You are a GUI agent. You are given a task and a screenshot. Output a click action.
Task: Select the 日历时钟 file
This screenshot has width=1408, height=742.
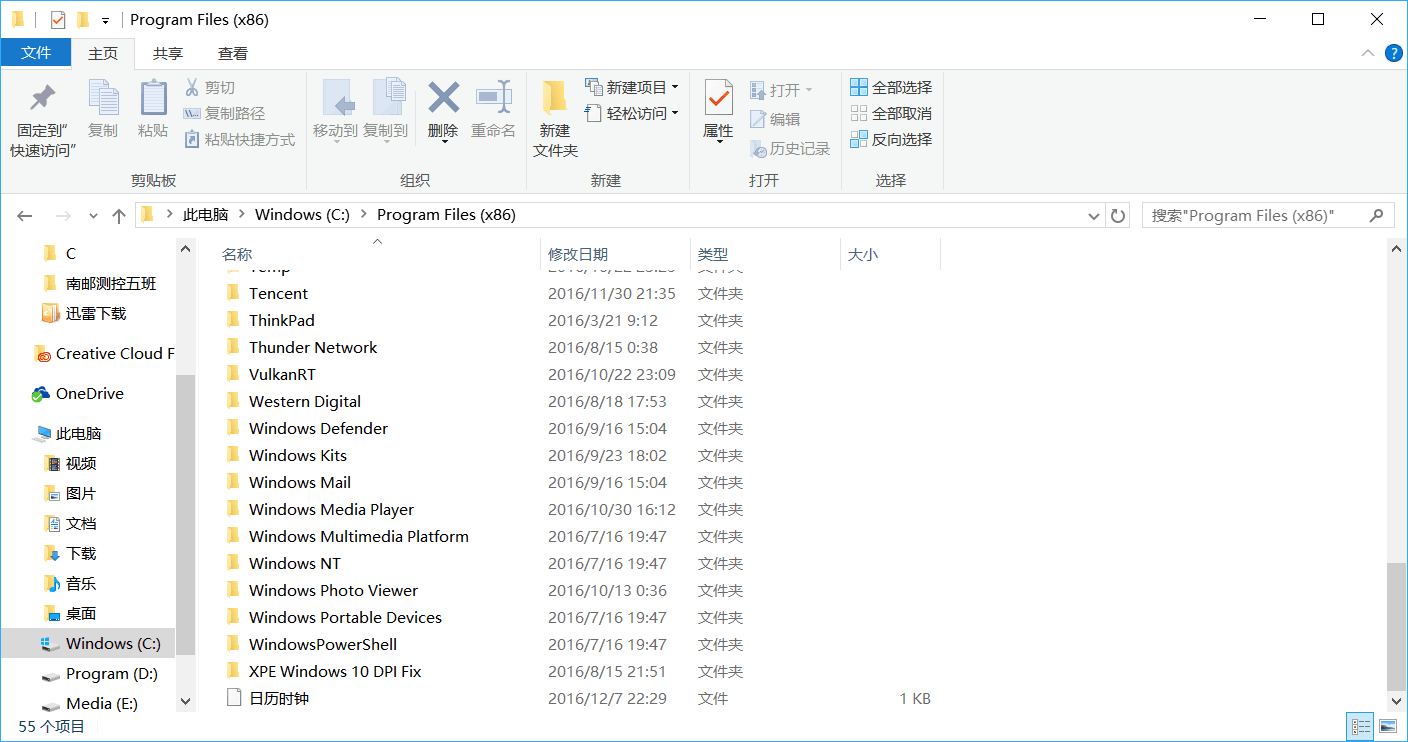click(x=268, y=698)
